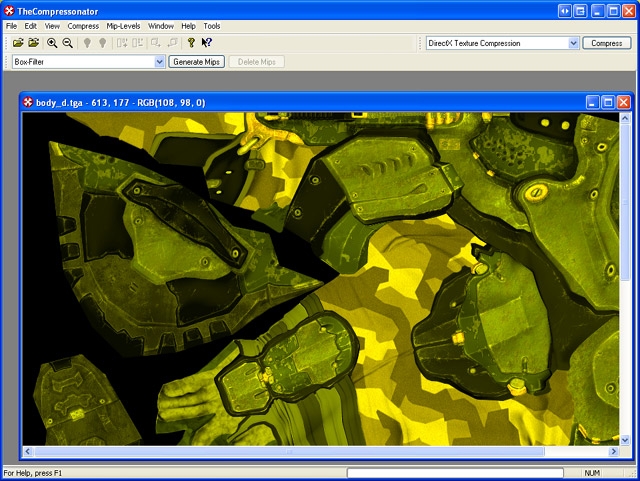
Task: Click the Compress button on the right
Action: click(x=607, y=44)
